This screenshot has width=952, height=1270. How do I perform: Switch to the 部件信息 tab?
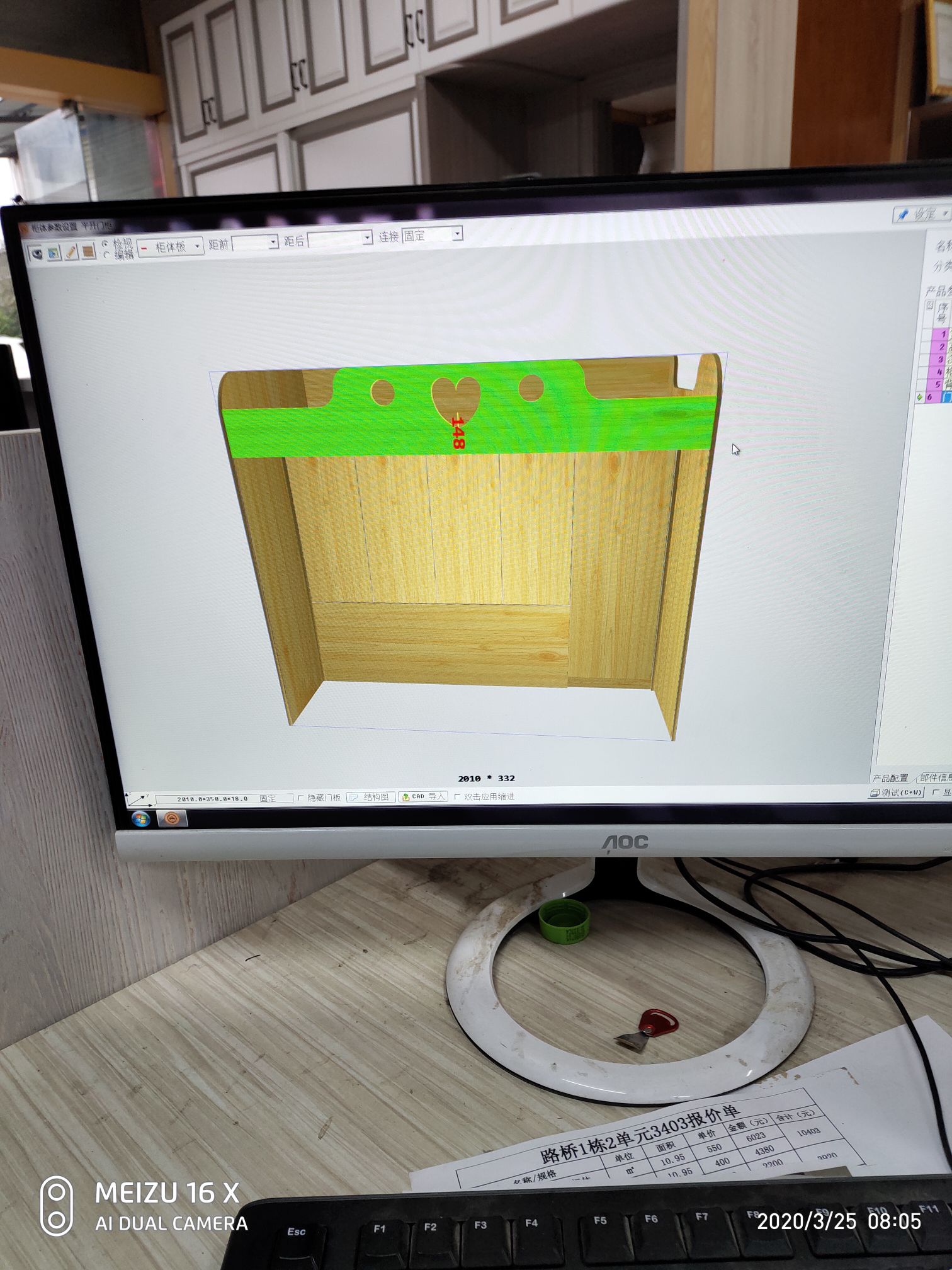pos(934,777)
